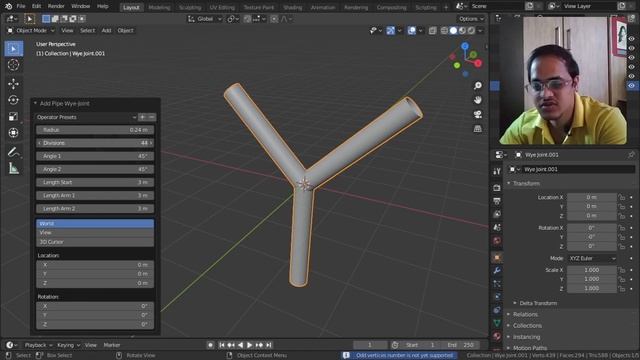Select the Move tool
The height and width of the screenshot is (360, 640).
coord(13,84)
